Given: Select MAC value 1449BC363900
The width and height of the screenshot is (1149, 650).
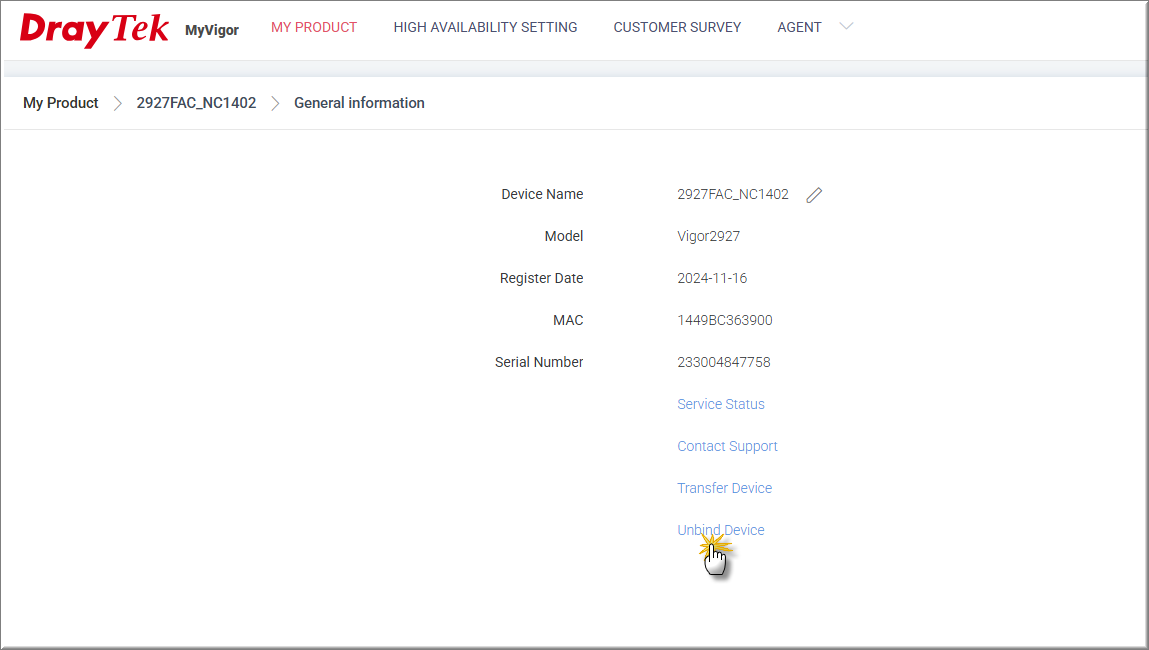Looking at the screenshot, I should pos(725,320).
